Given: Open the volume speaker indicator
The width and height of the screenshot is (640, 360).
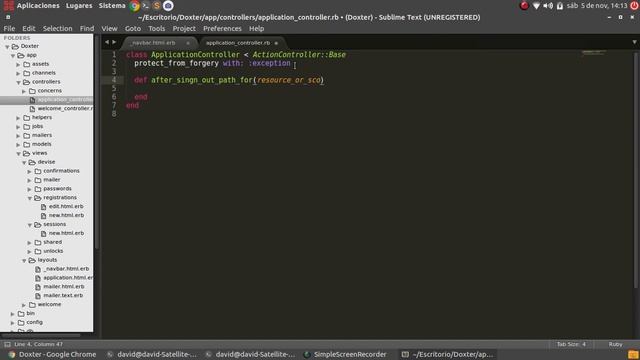Looking at the screenshot, I should [x=548, y=6].
